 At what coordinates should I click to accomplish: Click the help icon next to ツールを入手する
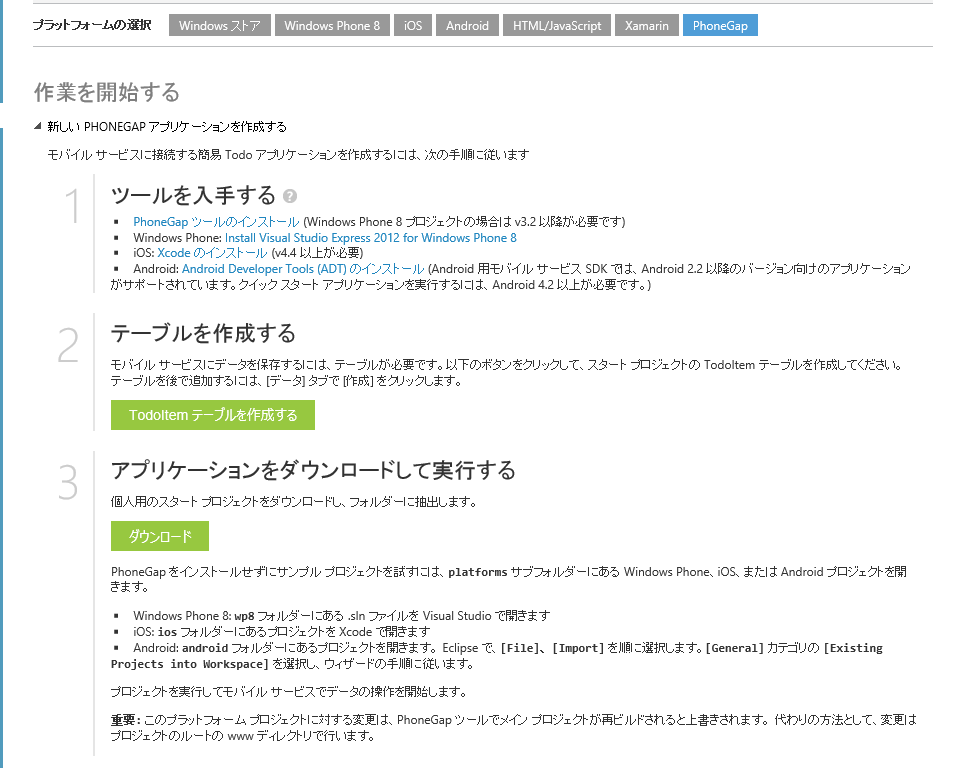[290, 196]
